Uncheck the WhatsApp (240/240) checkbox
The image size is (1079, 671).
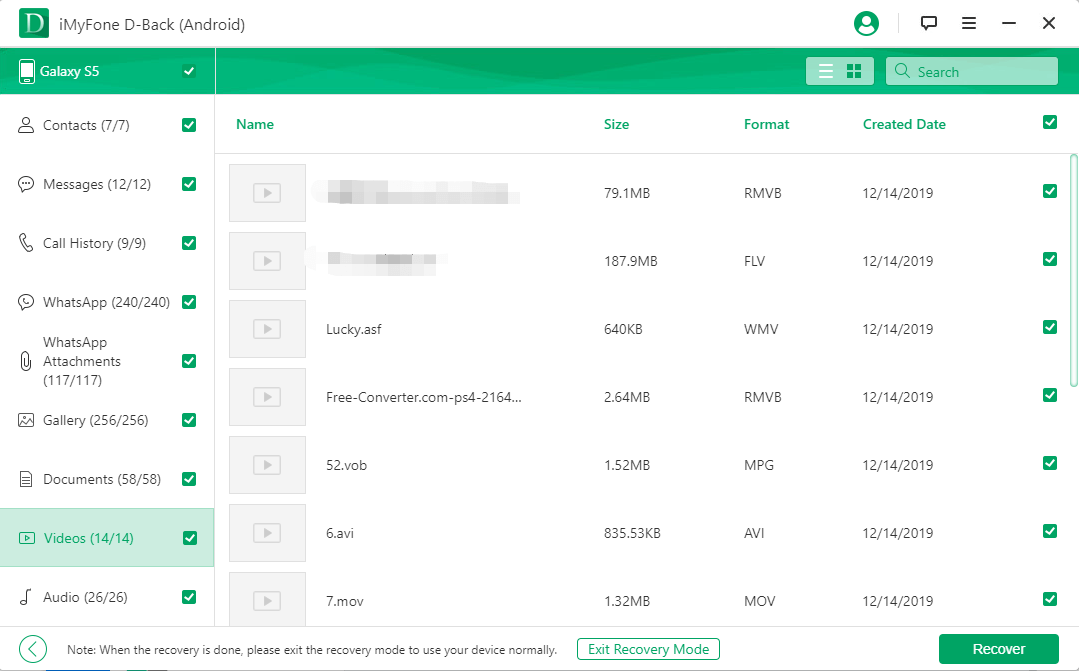click(x=189, y=302)
